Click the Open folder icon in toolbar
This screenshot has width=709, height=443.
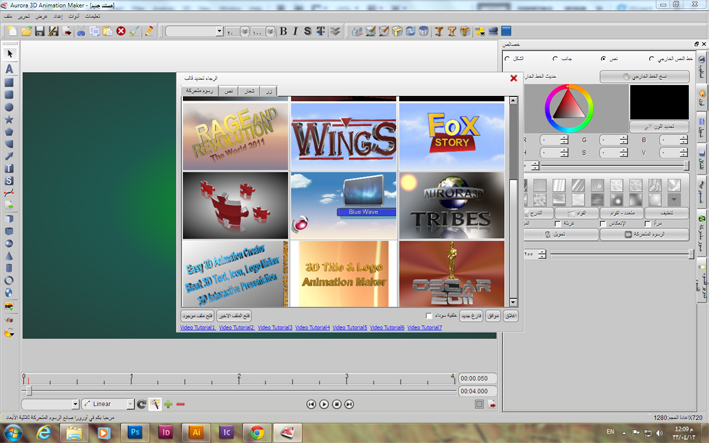[26, 31]
